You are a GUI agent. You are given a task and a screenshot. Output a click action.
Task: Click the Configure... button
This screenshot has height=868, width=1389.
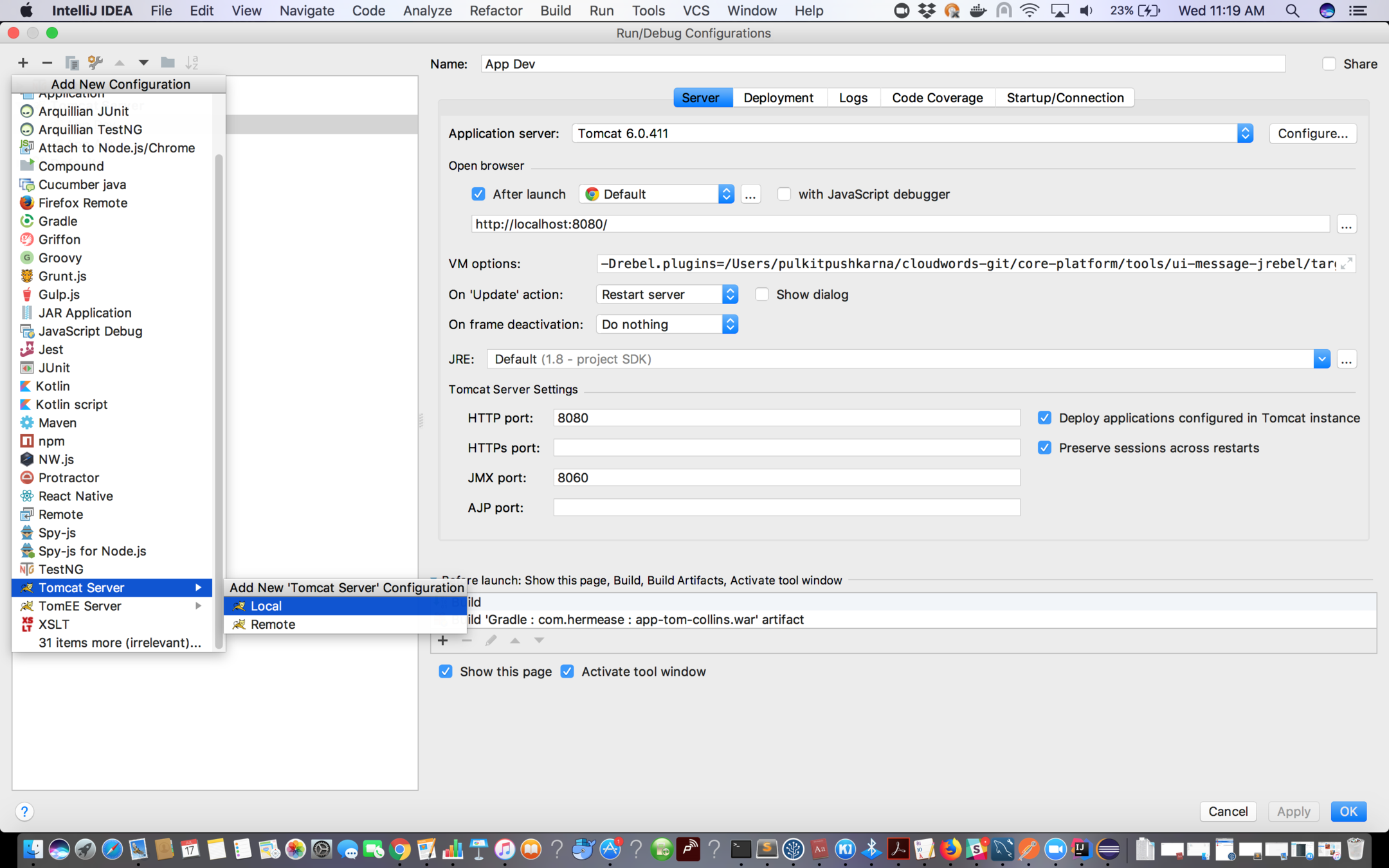tap(1312, 133)
